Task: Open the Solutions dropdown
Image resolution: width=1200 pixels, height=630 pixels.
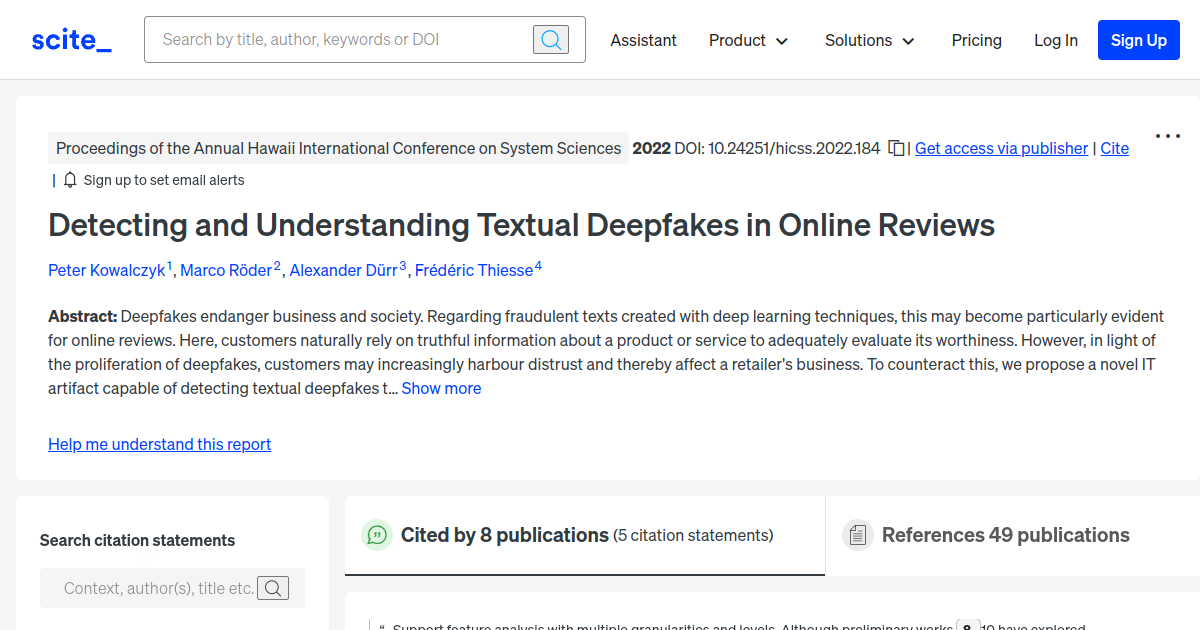Action: pyautogui.click(x=868, y=40)
